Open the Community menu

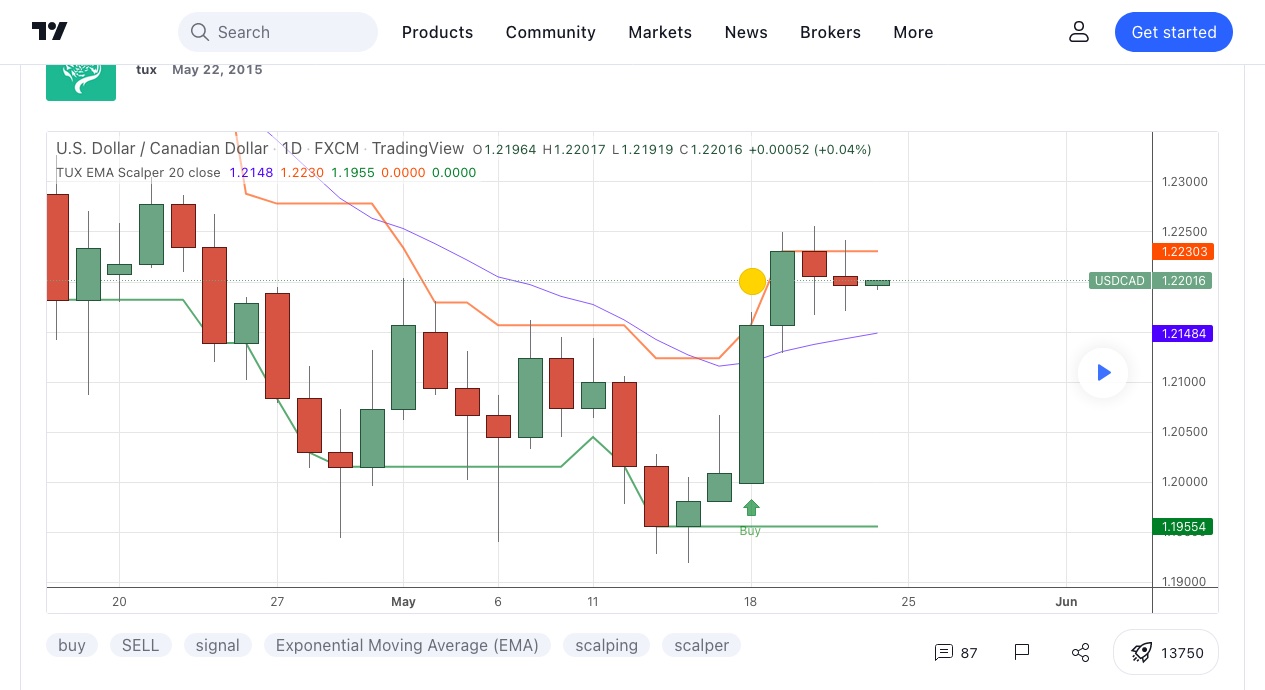550,32
